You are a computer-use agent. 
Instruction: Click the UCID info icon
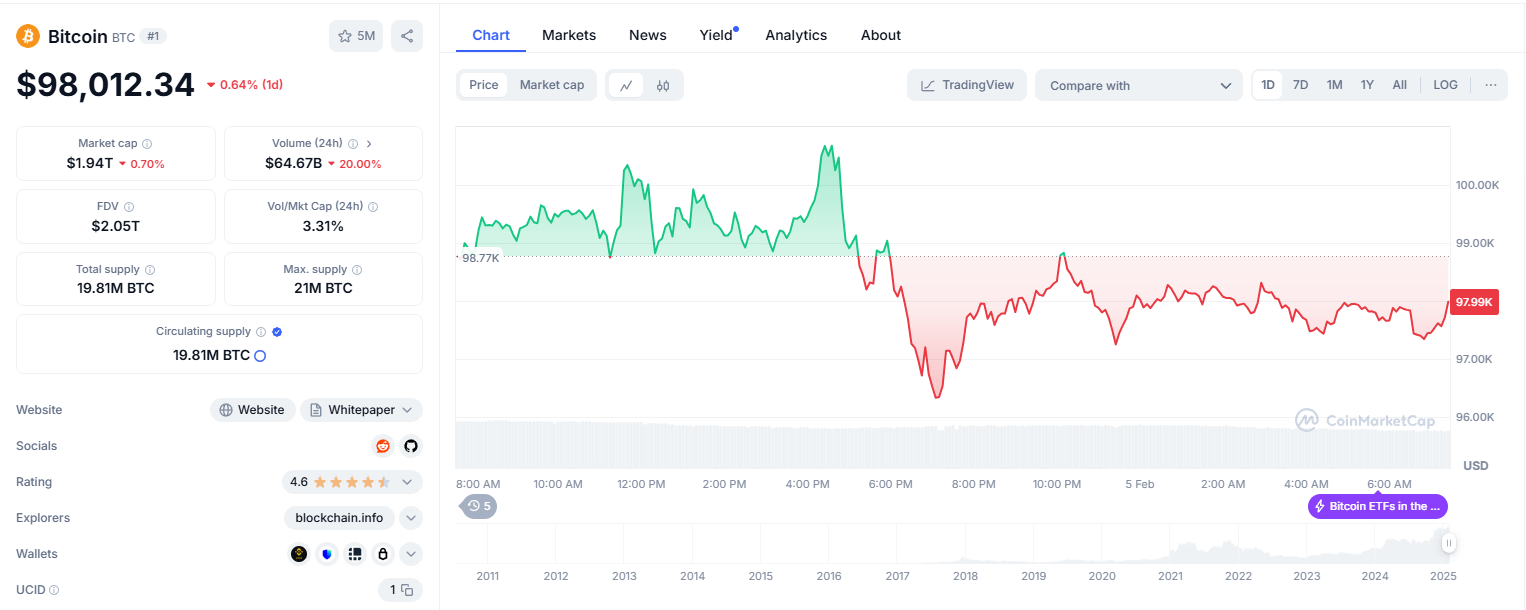(54, 590)
